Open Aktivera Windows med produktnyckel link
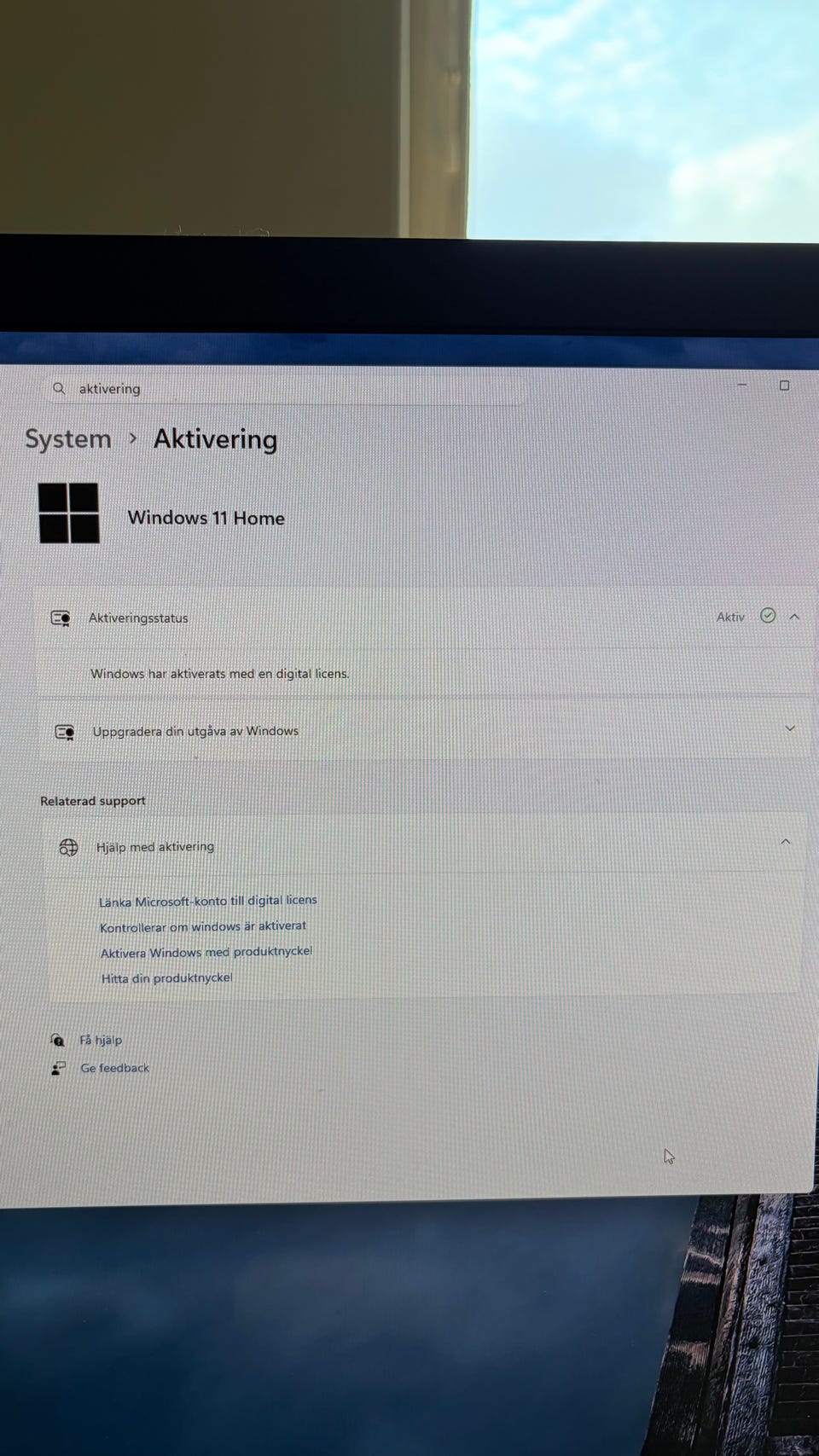 (206, 952)
